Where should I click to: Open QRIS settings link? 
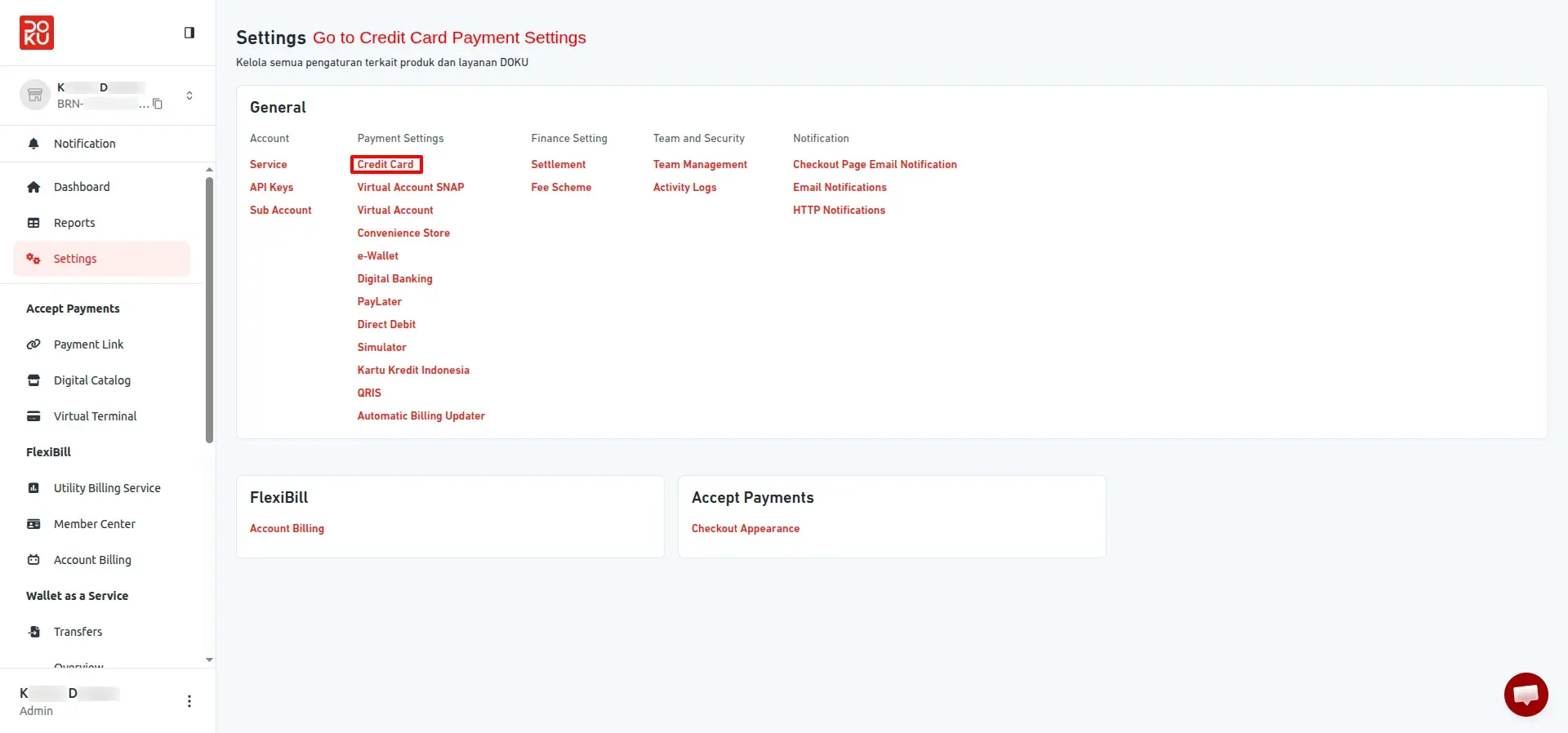369,393
